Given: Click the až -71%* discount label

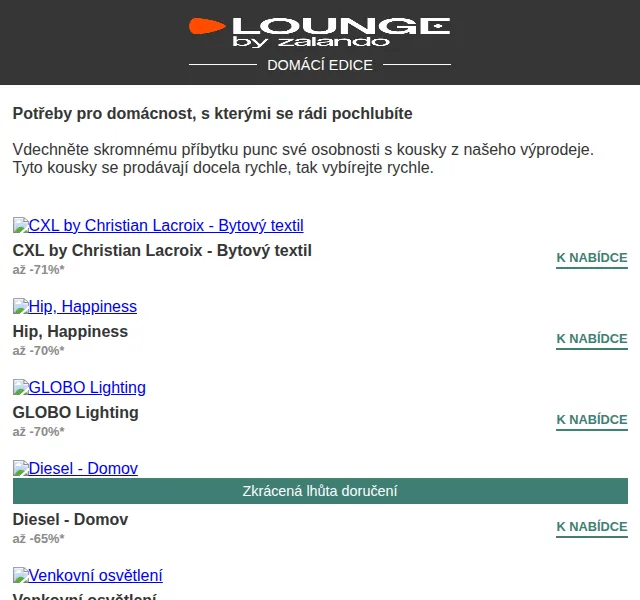Looking at the screenshot, I should pos(39,270).
